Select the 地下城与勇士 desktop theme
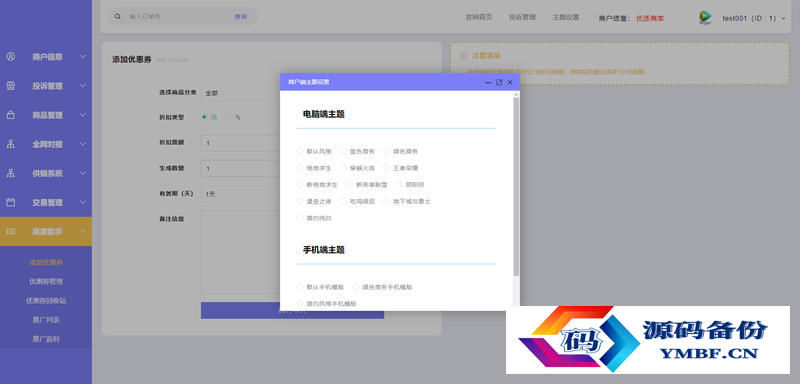 pos(387,201)
